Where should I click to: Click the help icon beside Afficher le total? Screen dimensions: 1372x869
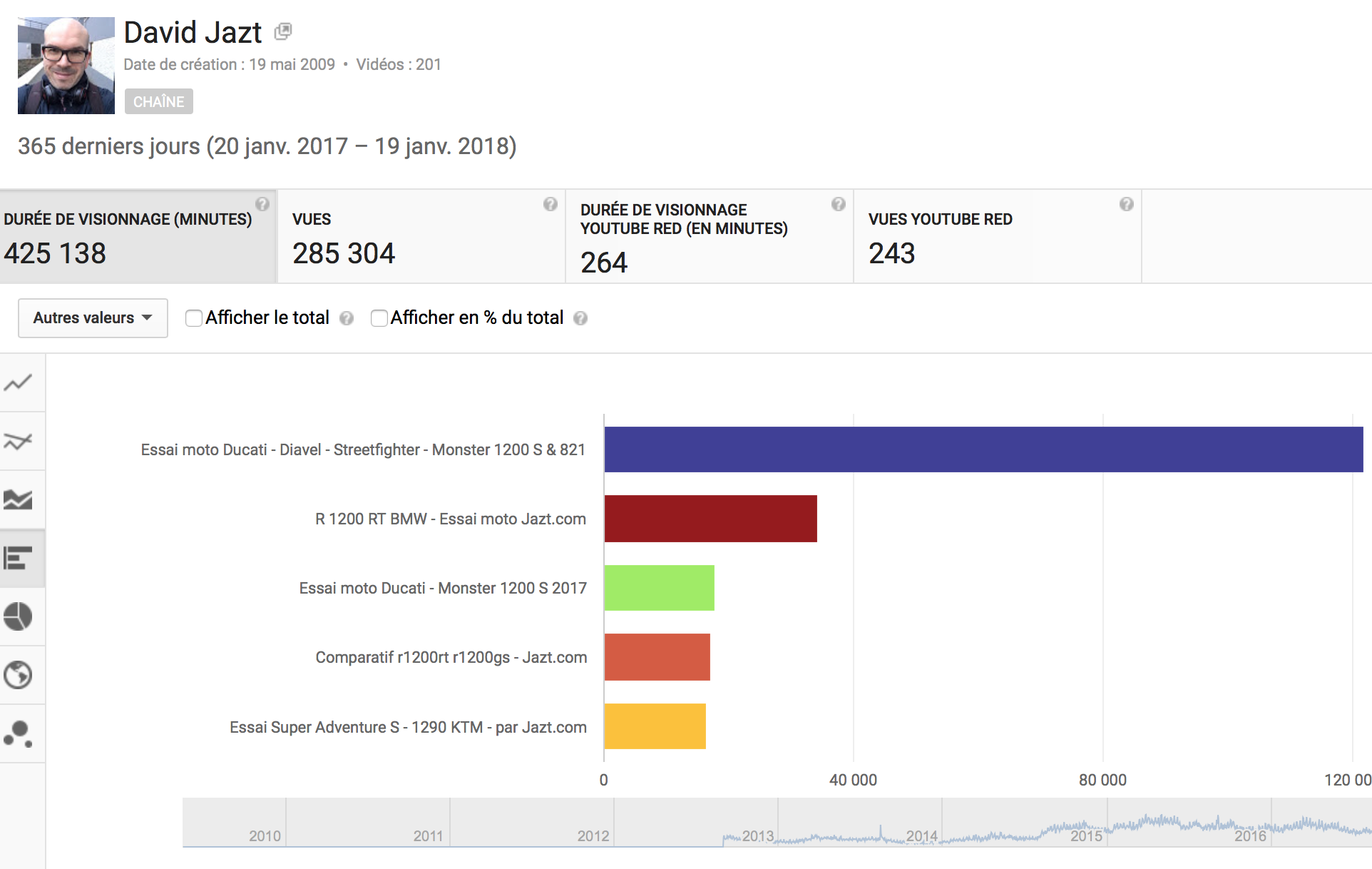(x=347, y=318)
